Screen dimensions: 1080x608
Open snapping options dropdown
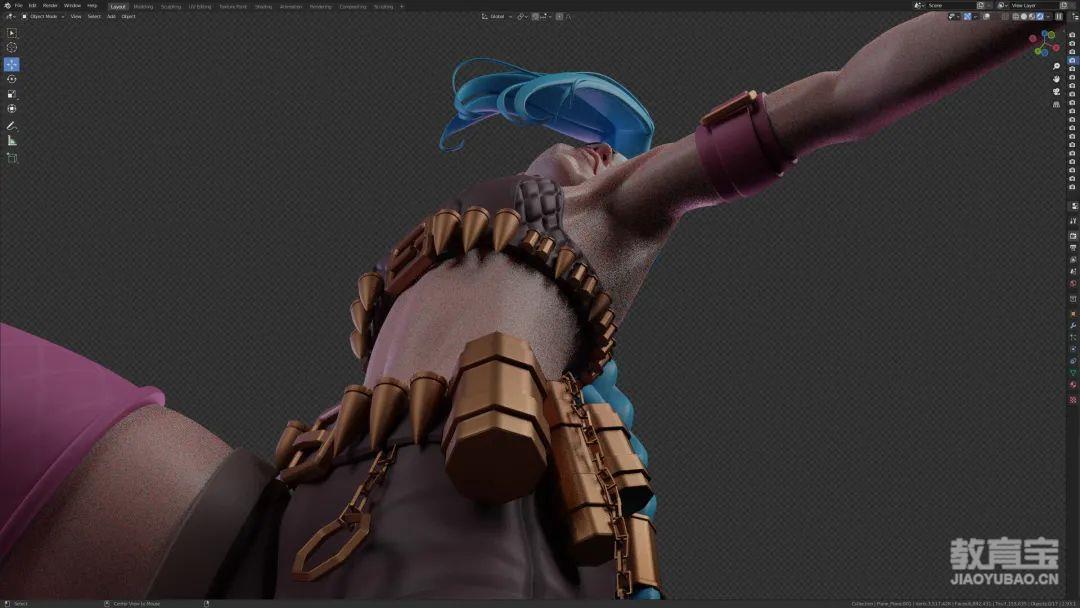click(x=546, y=17)
